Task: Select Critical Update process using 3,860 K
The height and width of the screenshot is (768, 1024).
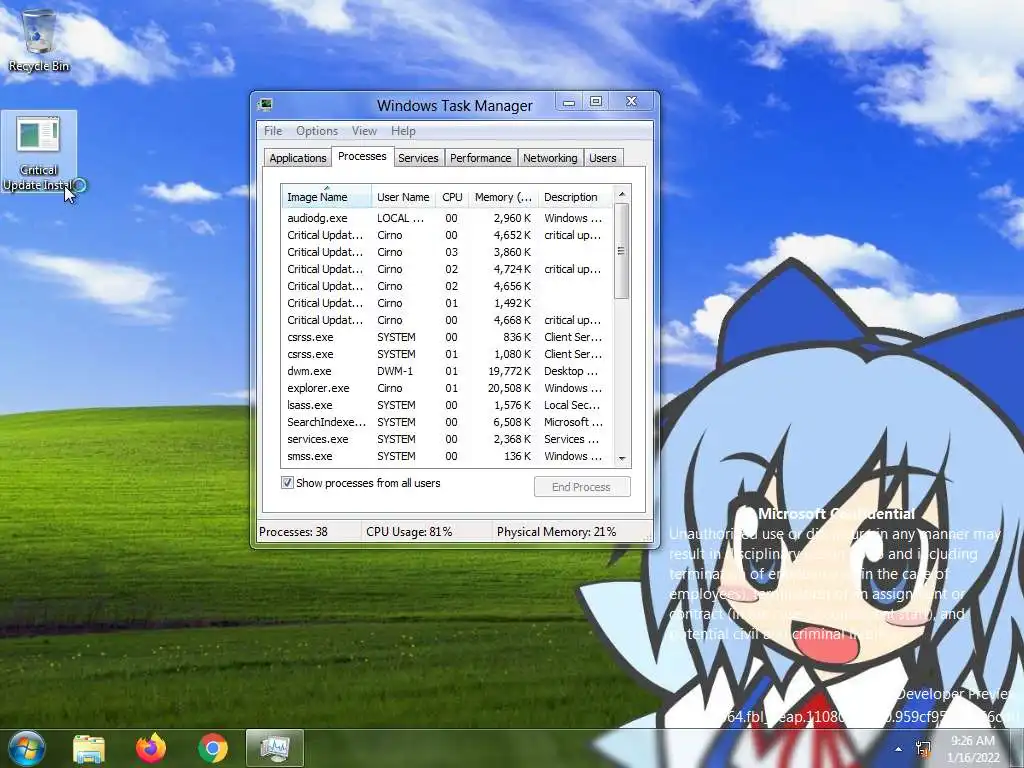Action: (x=447, y=252)
